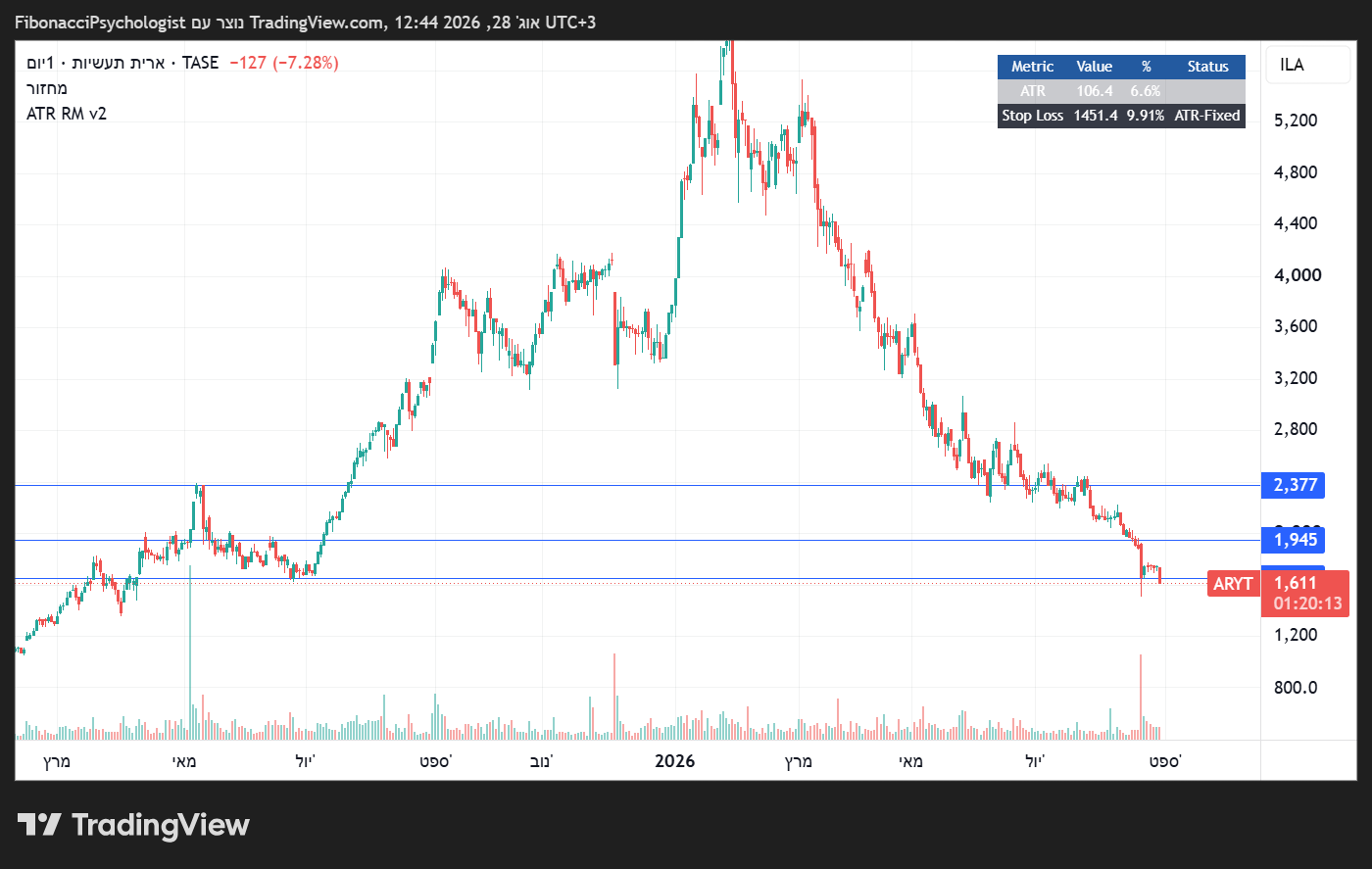Click the Metric column header
The height and width of the screenshot is (869, 1372).
tap(1033, 67)
